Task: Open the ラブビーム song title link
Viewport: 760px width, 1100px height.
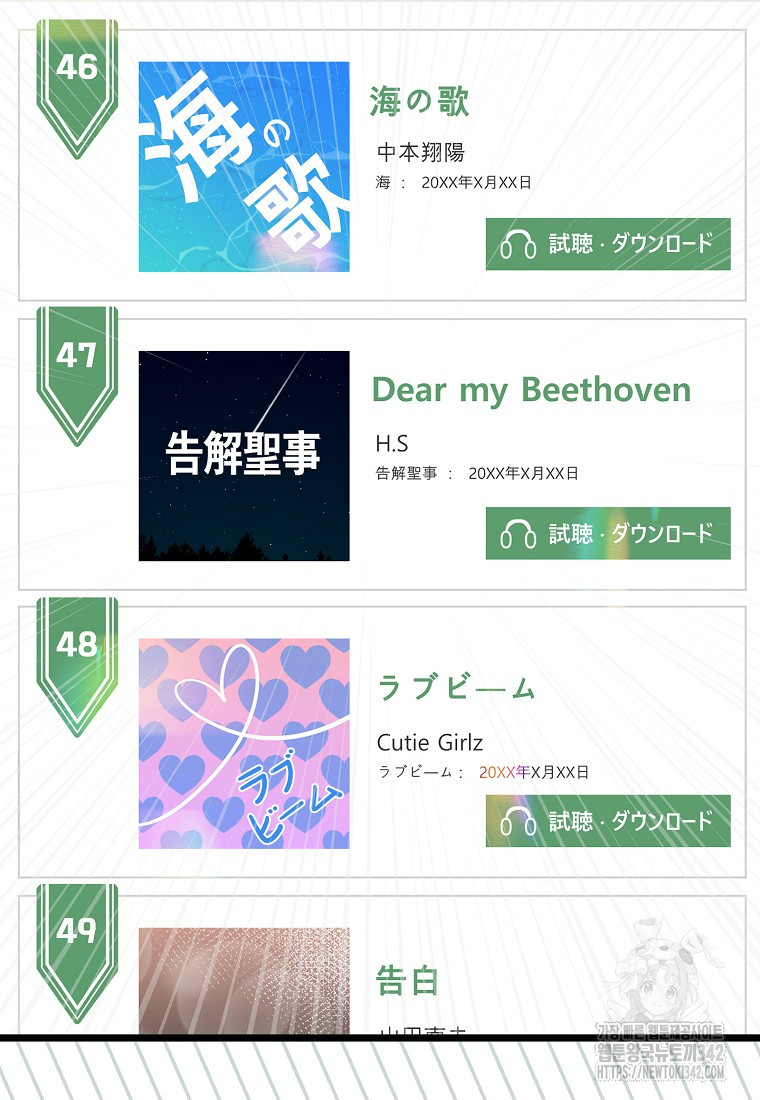Action: (456, 688)
